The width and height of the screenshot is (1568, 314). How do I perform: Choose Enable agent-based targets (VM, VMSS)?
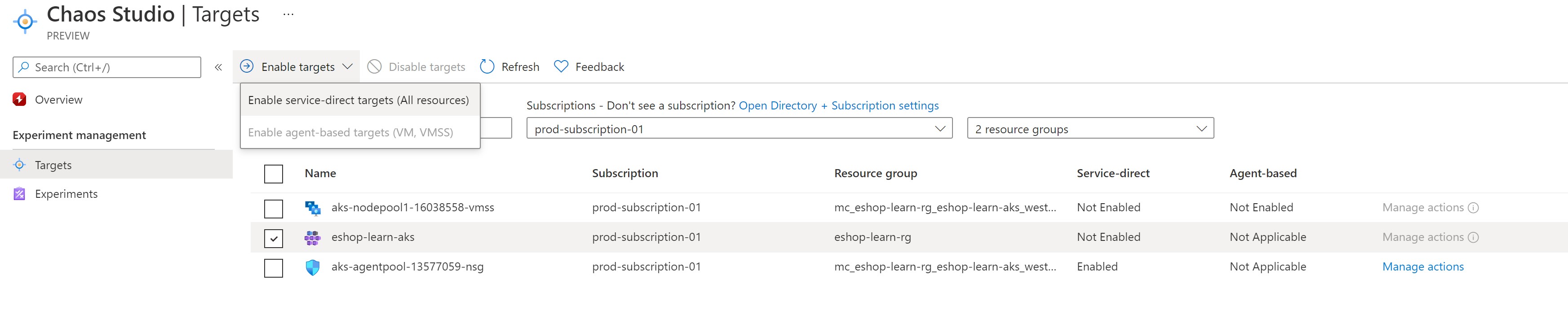click(x=360, y=132)
